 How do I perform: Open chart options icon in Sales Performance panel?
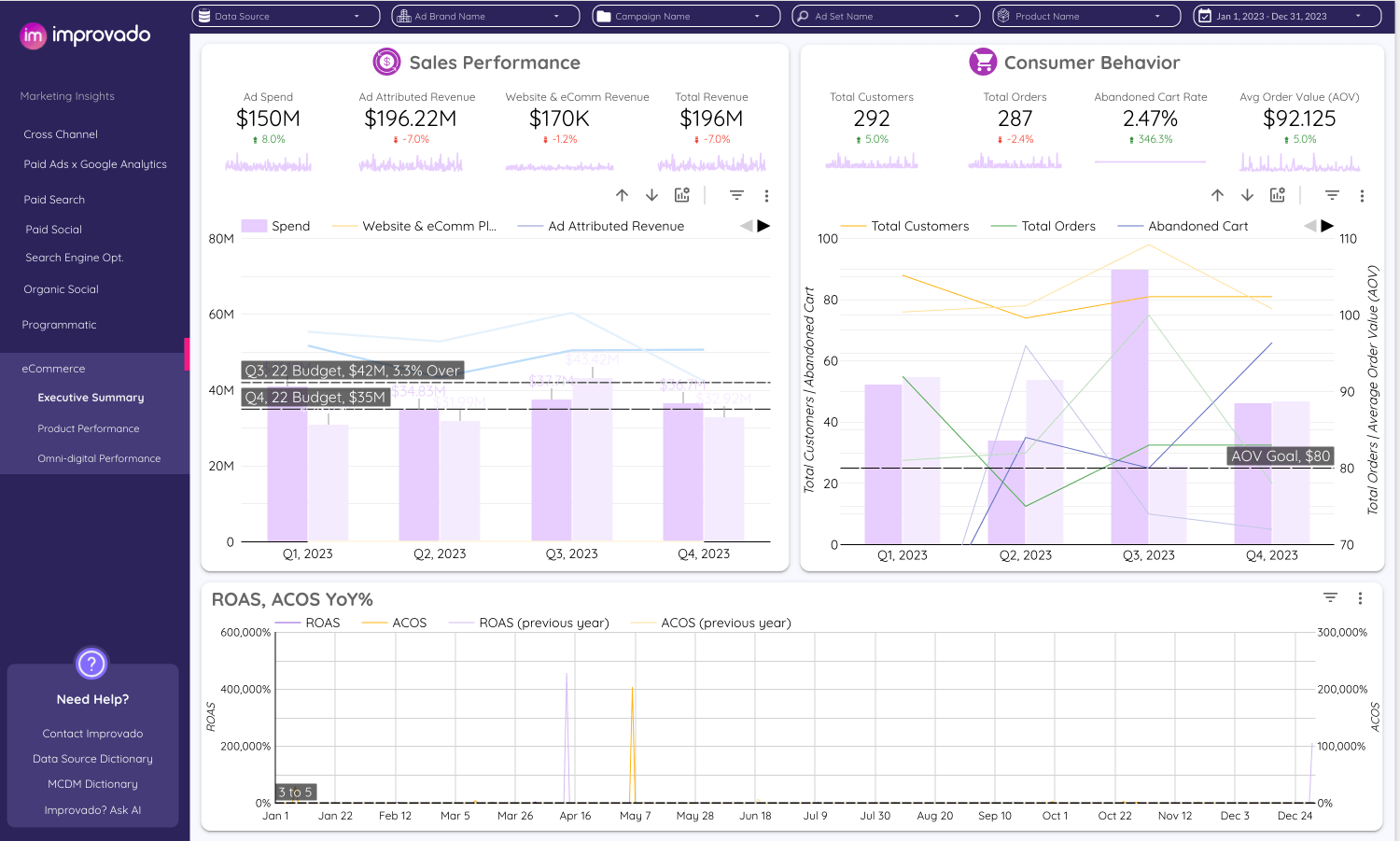682,195
